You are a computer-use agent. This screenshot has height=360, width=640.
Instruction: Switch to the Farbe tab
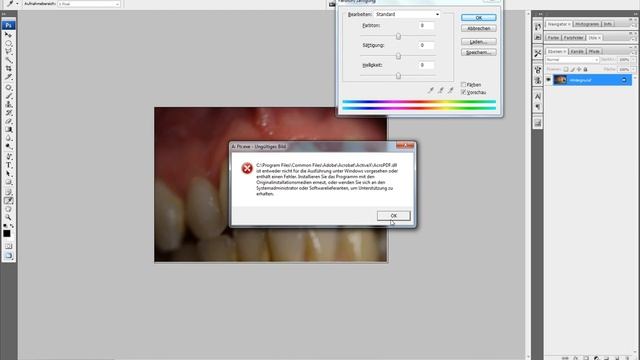(x=553, y=38)
